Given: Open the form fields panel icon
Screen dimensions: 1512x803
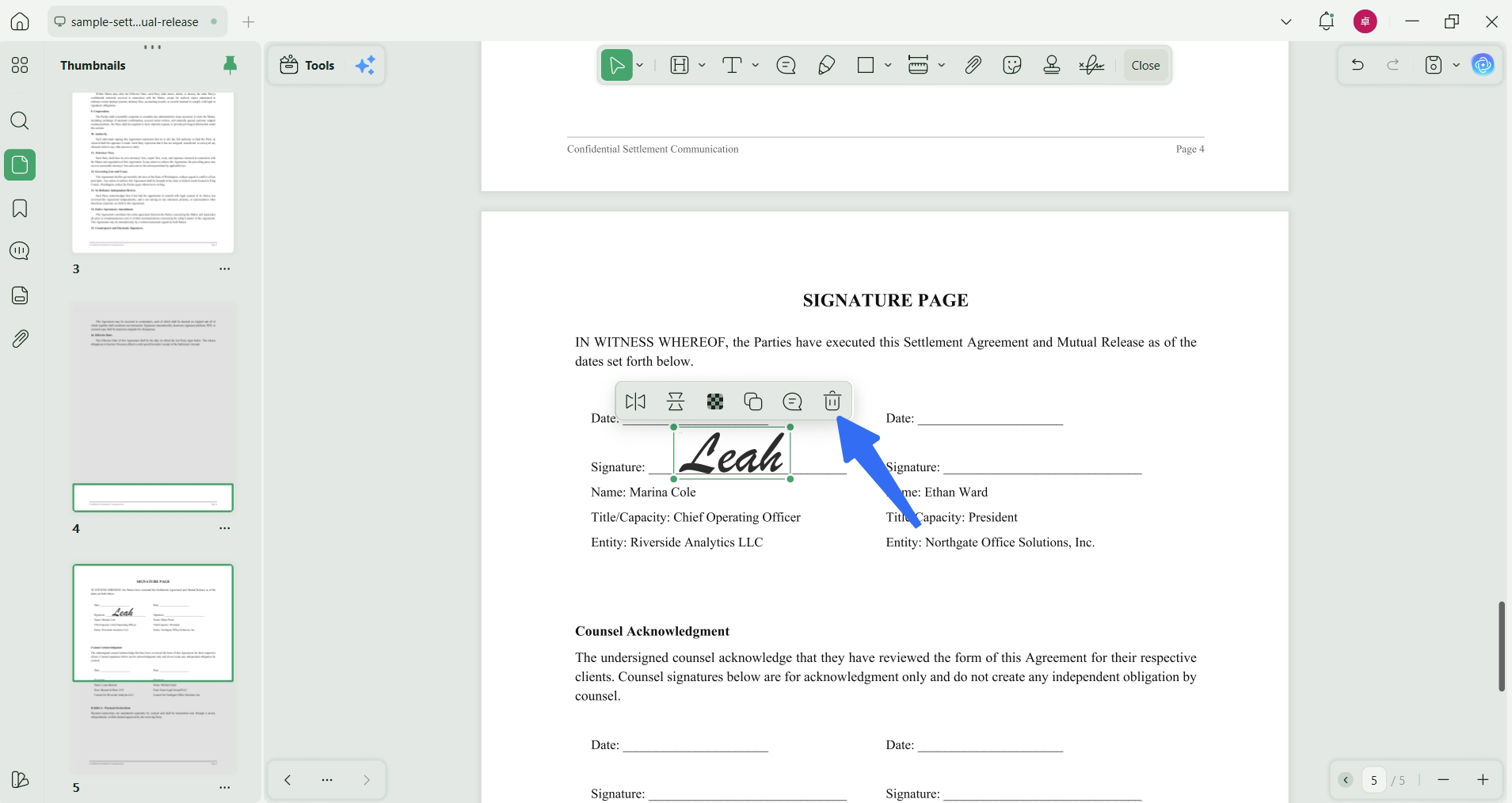Looking at the screenshot, I should click(x=20, y=295).
